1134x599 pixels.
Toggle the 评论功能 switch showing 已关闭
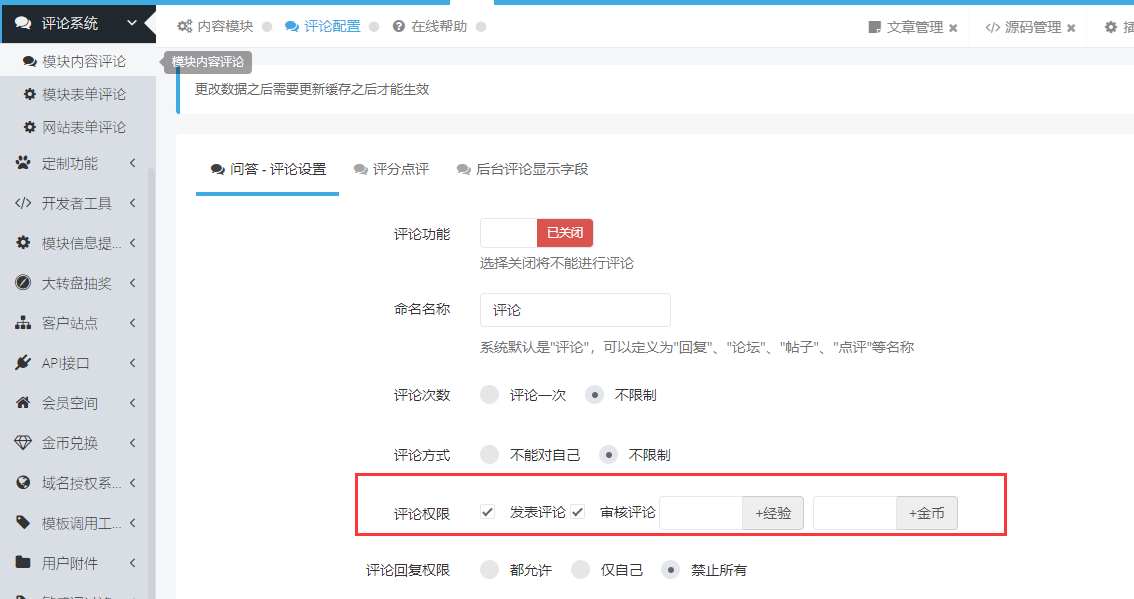(537, 233)
